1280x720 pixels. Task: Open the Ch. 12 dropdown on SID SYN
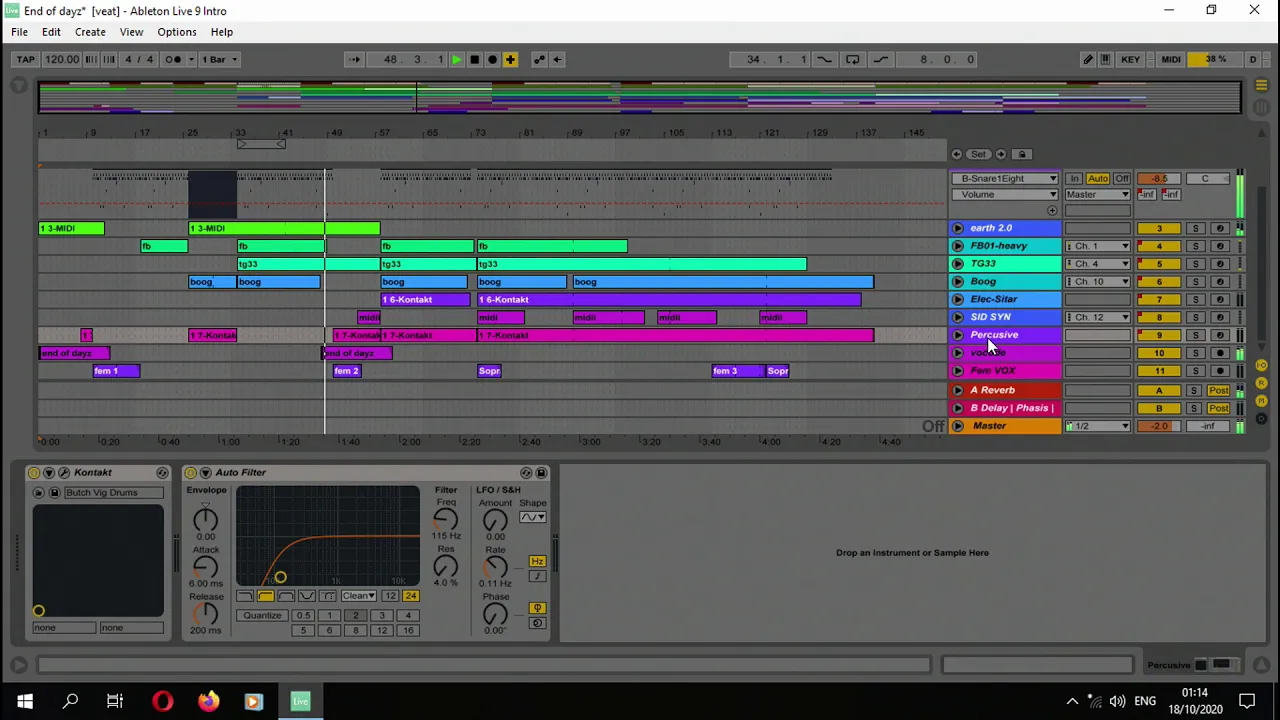pyautogui.click(x=1097, y=318)
